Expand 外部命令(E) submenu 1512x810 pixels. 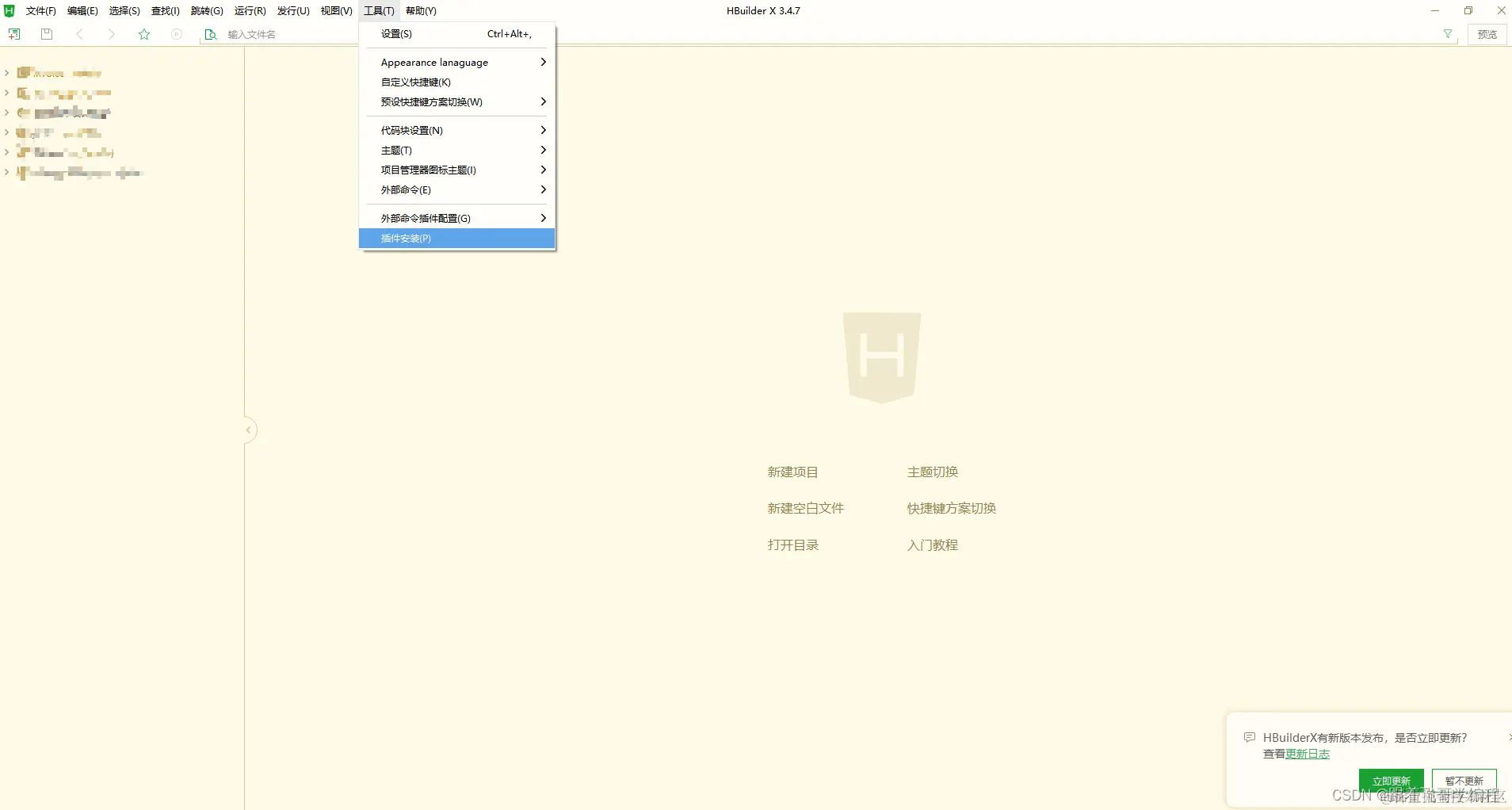coord(457,190)
